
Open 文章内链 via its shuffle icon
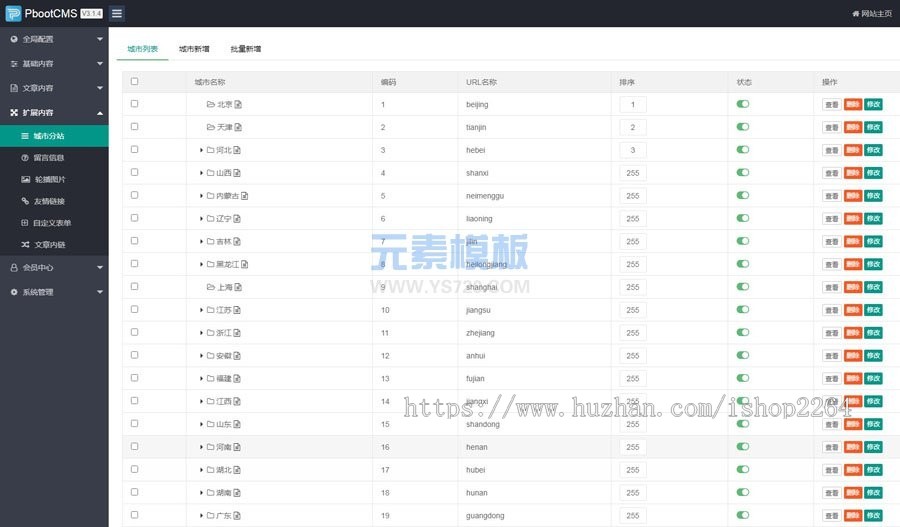coord(25,245)
